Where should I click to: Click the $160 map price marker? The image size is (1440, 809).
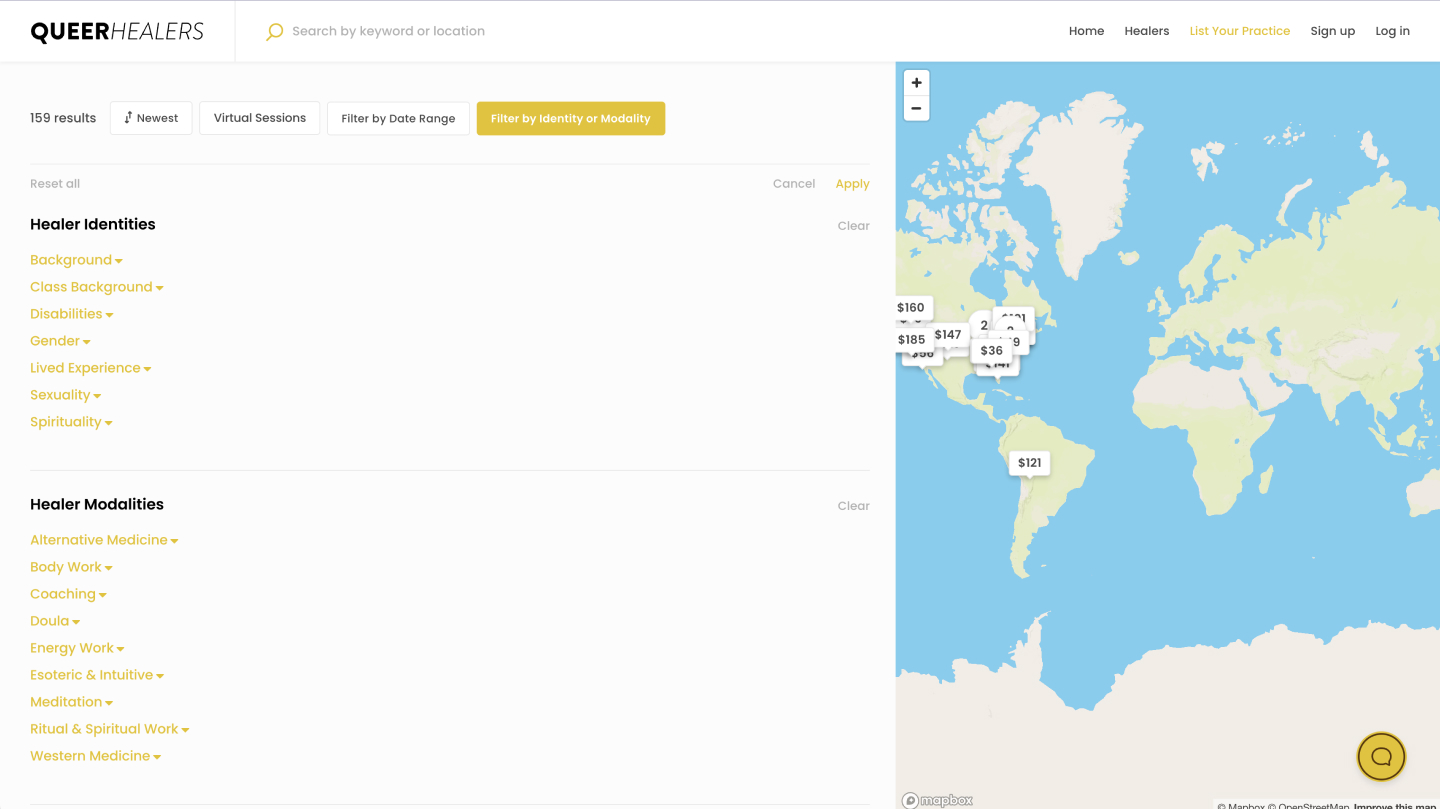pyautogui.click(x=910, y=308)
